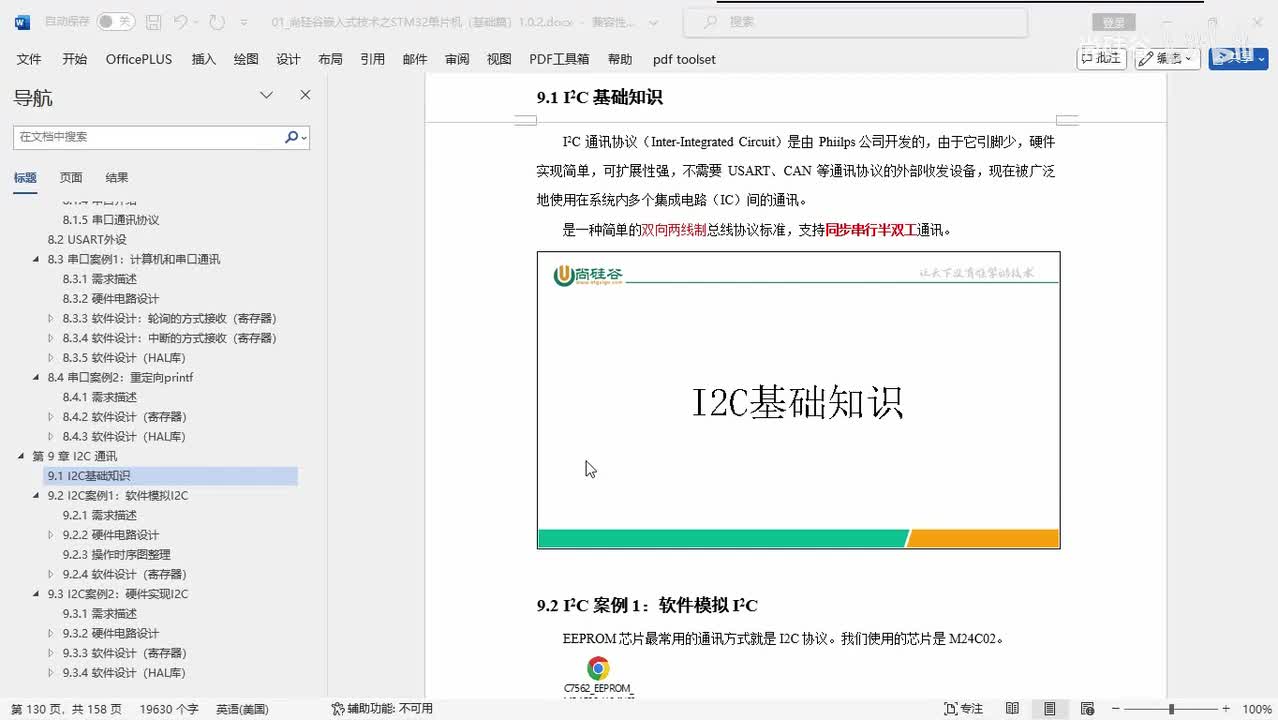Viewport: 1278px width, 720px height.
Task: Open the OfficePLUS tab
Action: (x=139, y=59)
